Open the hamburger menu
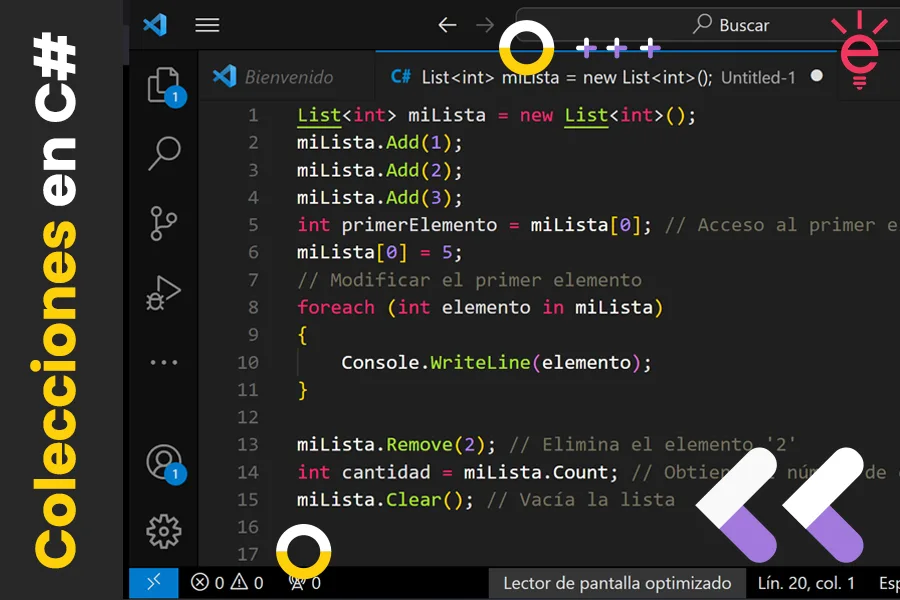 (207, 24)
